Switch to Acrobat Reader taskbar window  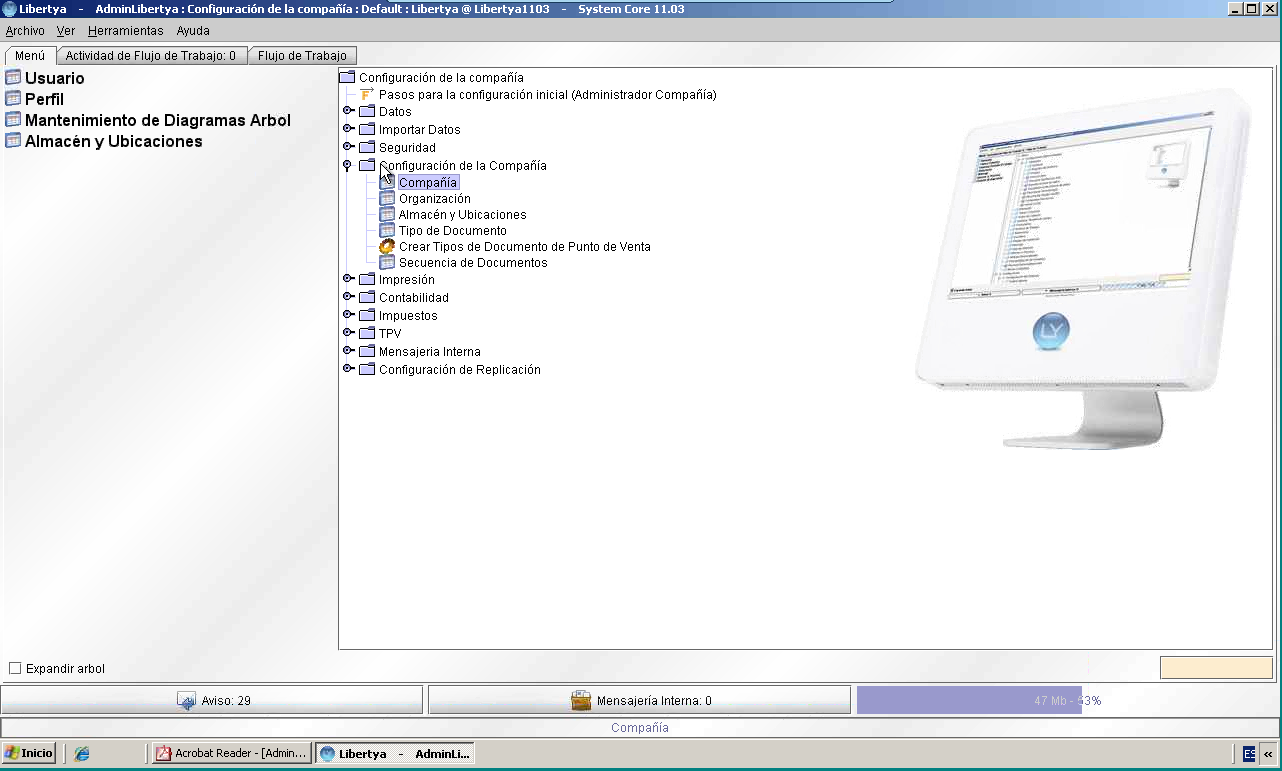click(x=231, y=753)
